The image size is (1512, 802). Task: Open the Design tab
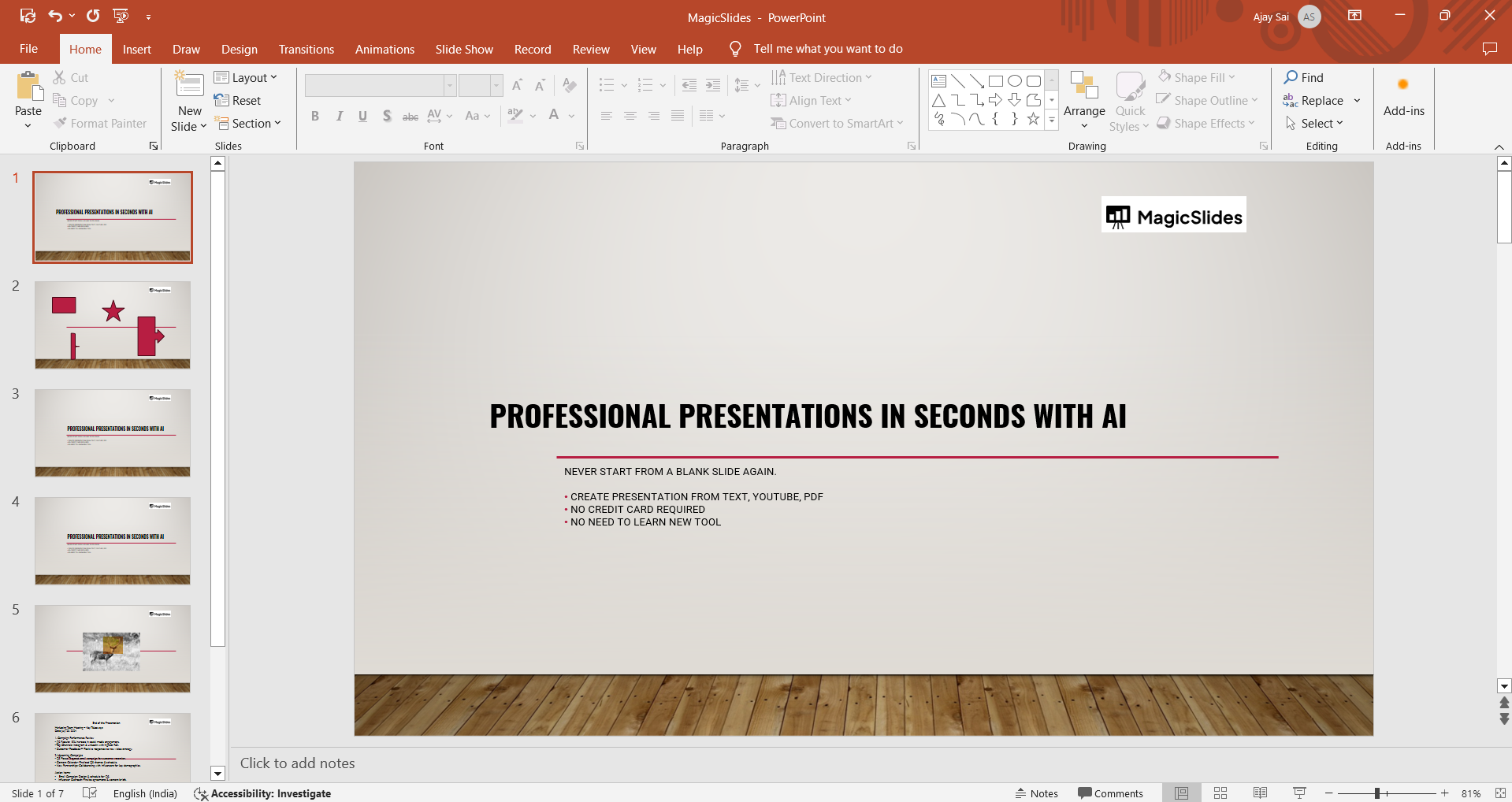[239, 49]
